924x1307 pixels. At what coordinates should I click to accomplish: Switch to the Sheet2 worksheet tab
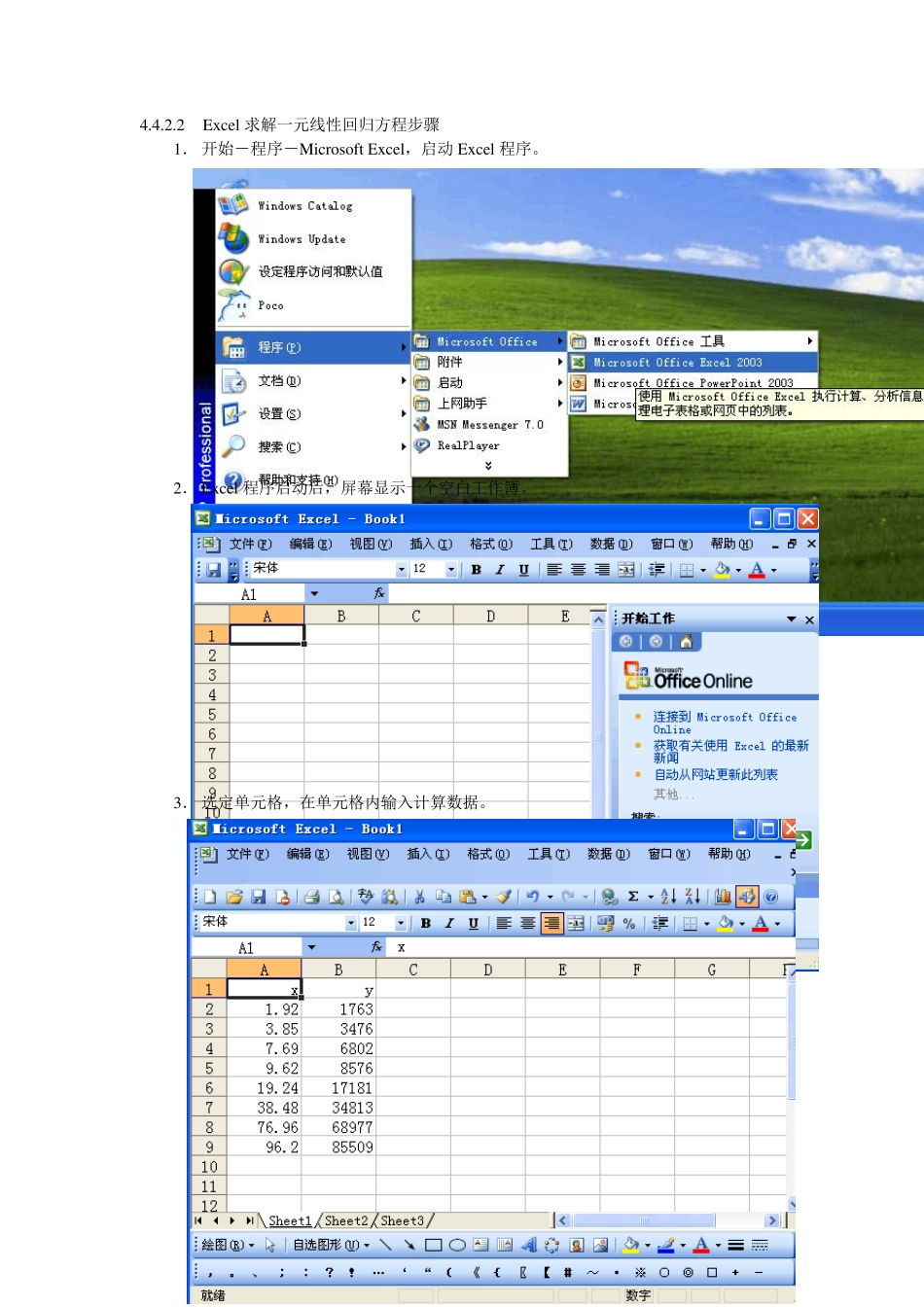(x=346, y=1220)
